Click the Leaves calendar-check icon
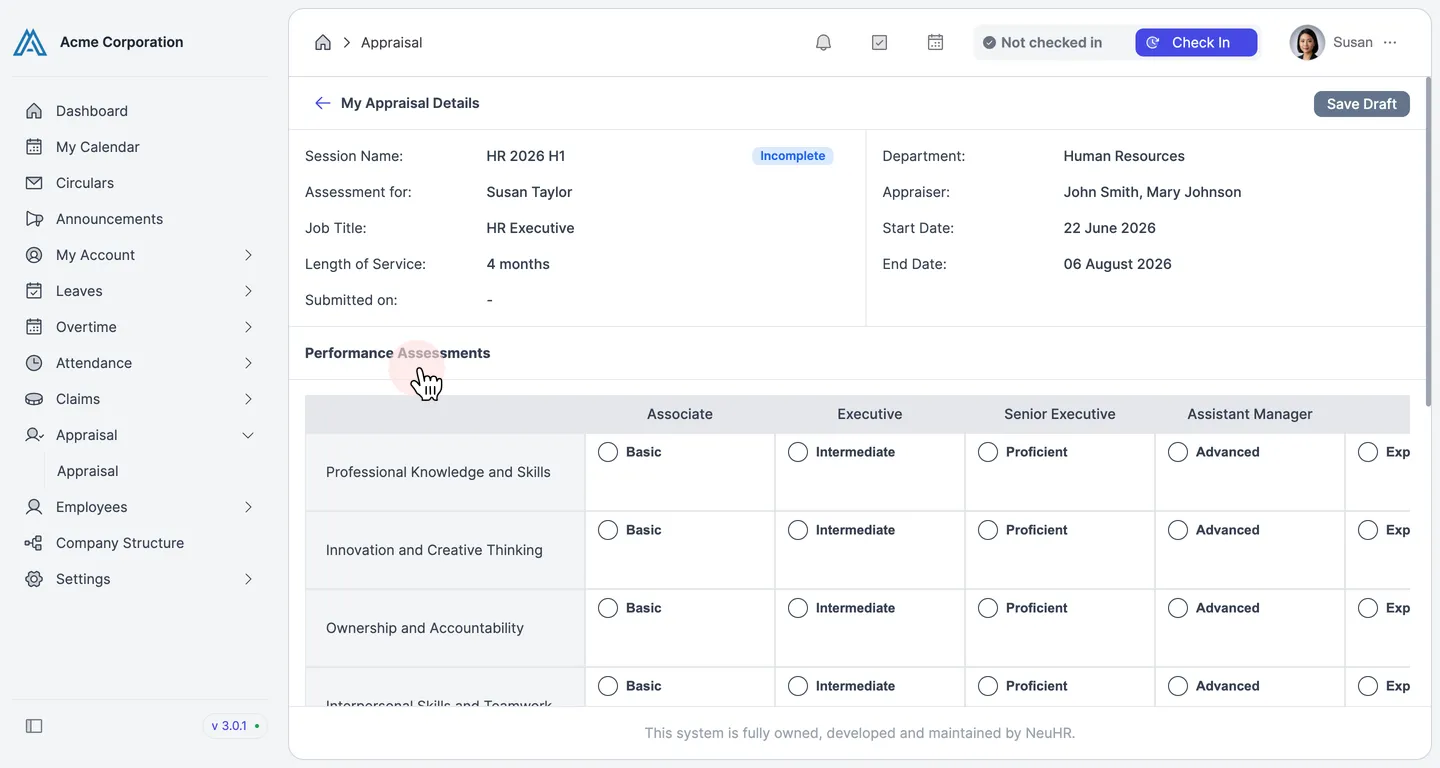 point(34,291)
